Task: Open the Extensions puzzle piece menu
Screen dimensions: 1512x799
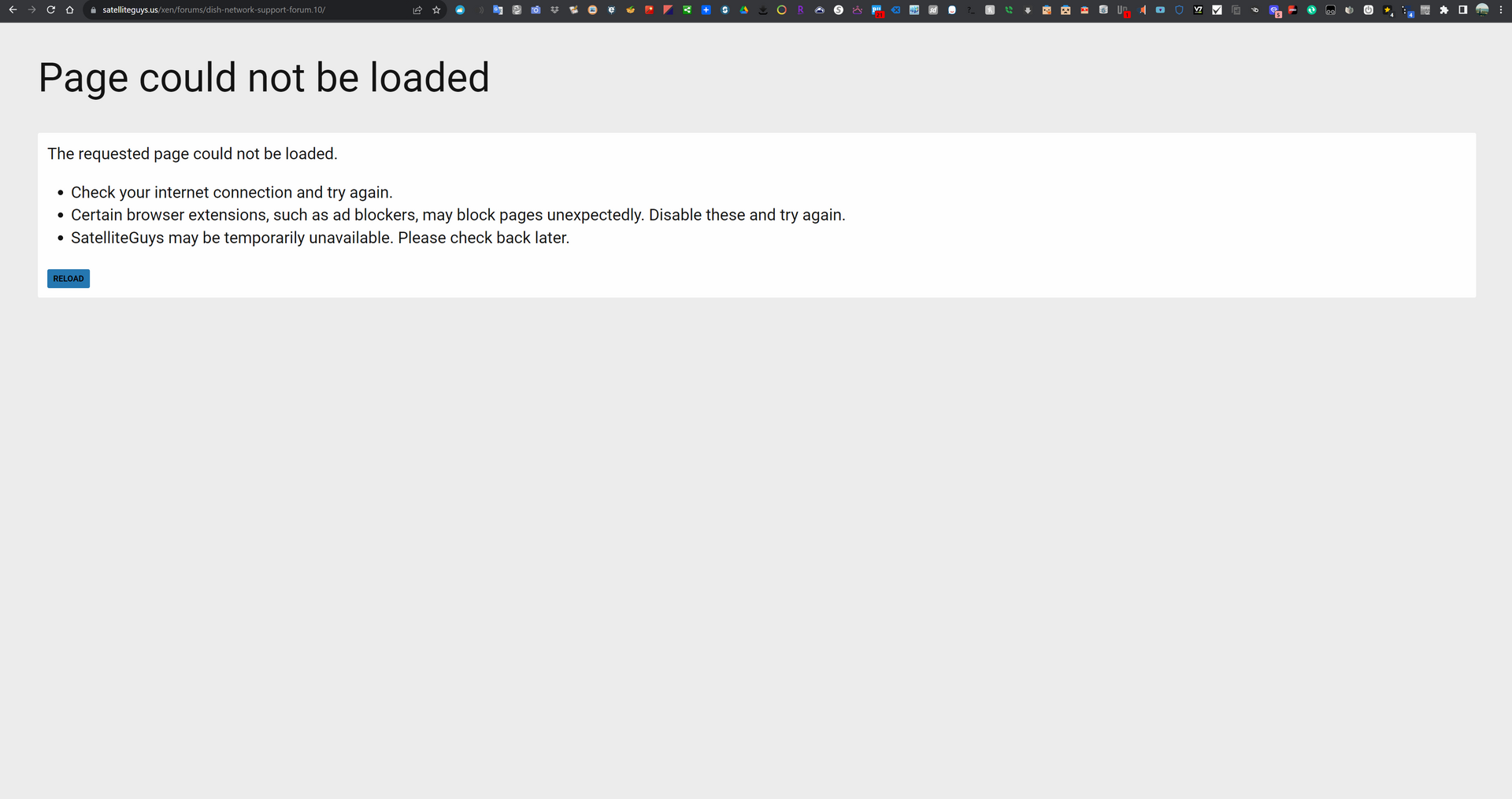Action: tap(1444, 10)
